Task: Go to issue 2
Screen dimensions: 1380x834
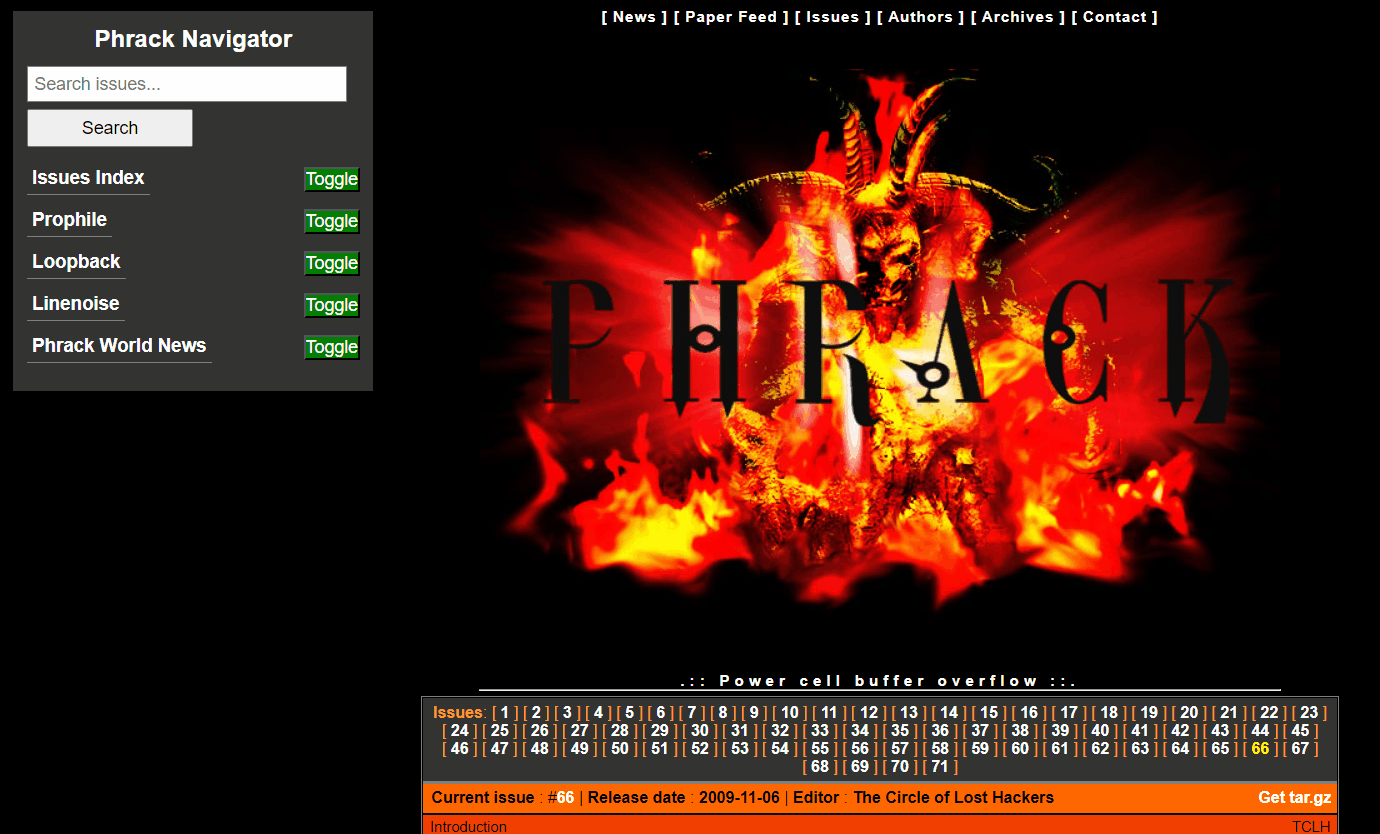Action: pos(536,713)
